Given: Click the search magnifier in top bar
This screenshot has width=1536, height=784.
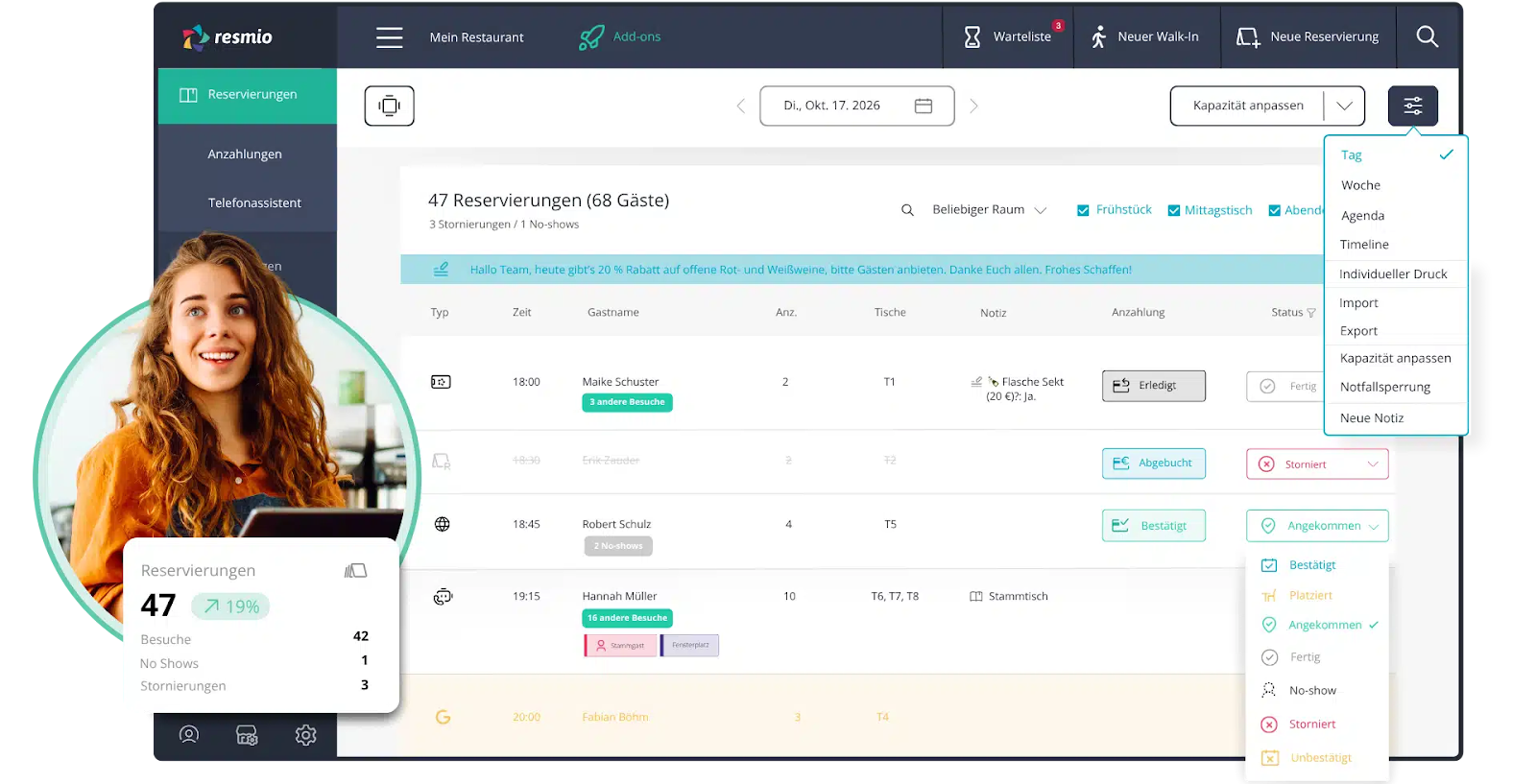Looking at the screenshot, I should pyautogui.click(x=1427, y=37).
